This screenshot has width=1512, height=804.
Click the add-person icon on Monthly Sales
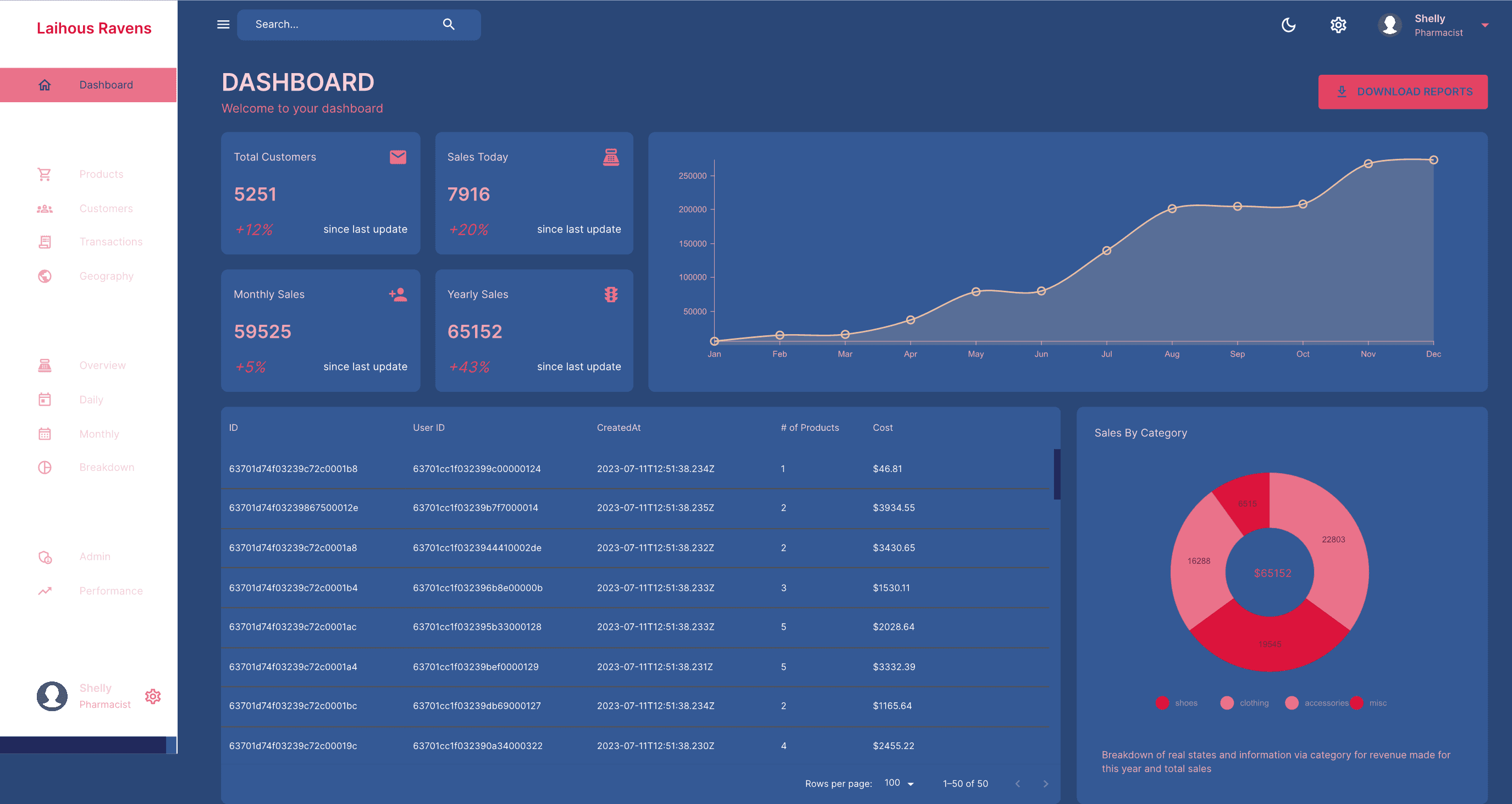(x=398, y=295)
